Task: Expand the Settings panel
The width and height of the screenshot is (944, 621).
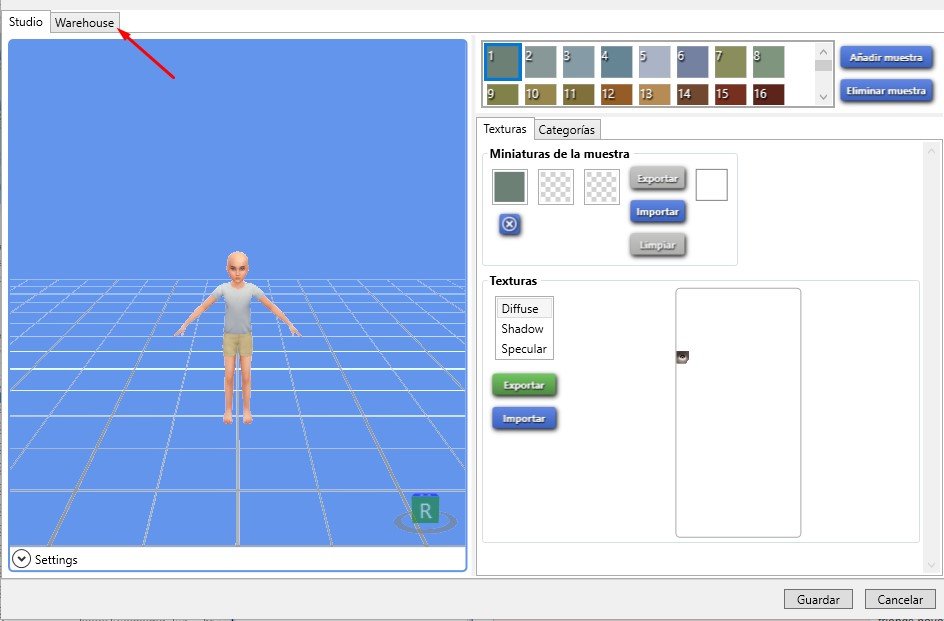Action: click(x=22, y=560)
